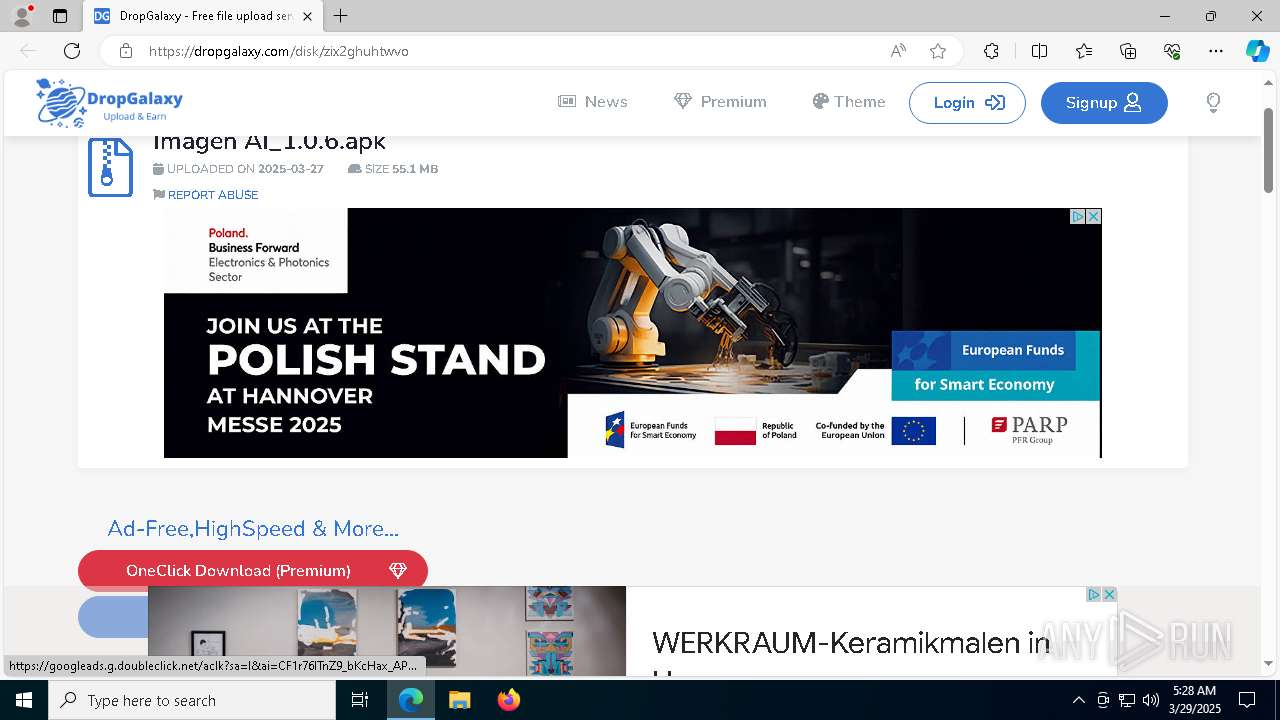Close the DropGalaxy tab
This screenshot has height=720, width=1280.
[x=307, y=16]
